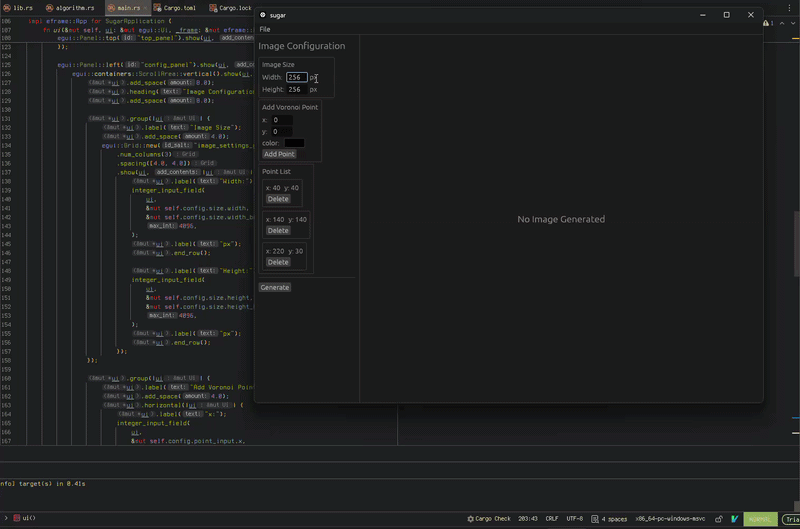Screen dimensions: 800x529
Task: Click the Generate button
Action: click(x=275, y=287)
